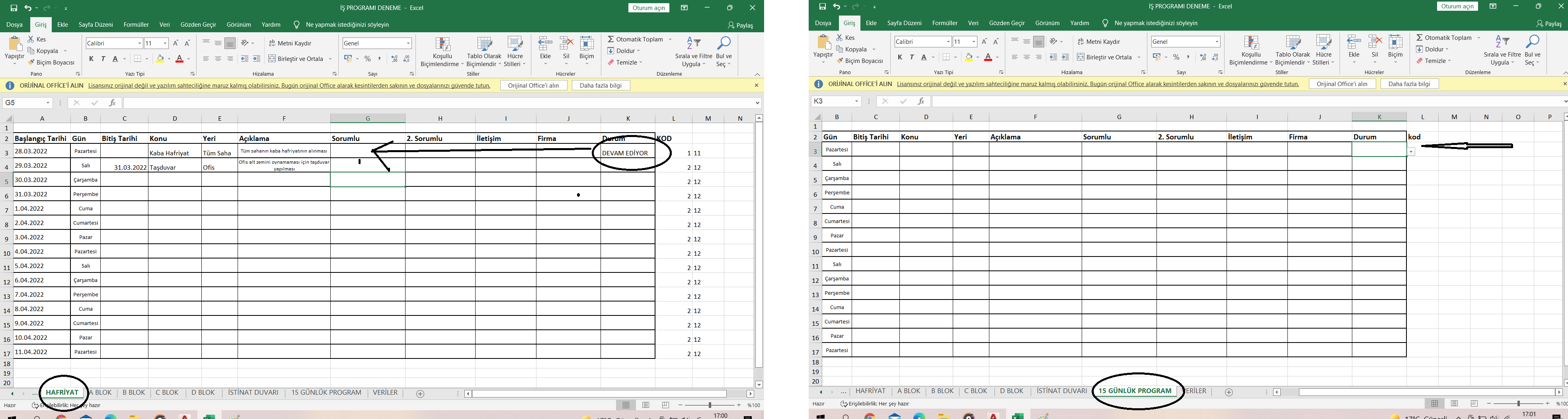Expand Doldur menu in left Excel window
Screen dimensions: 1568x419
click(x=624, y=51)
